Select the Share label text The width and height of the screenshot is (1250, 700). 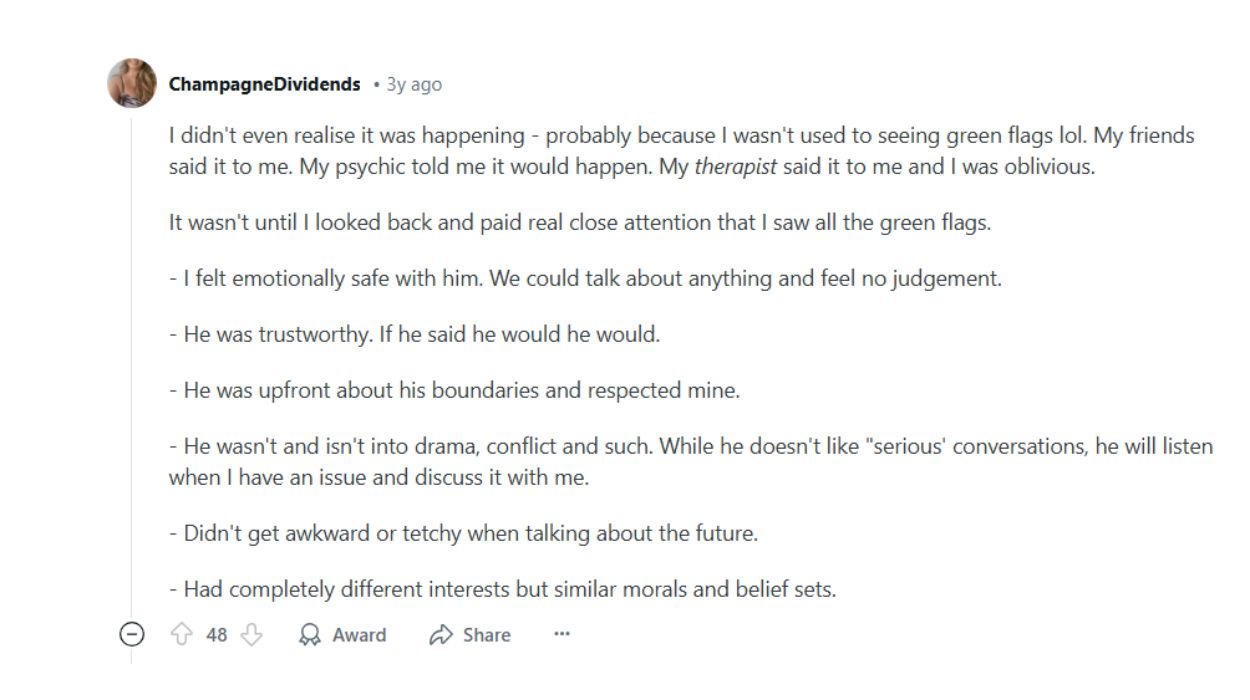[x=487, y=635]
